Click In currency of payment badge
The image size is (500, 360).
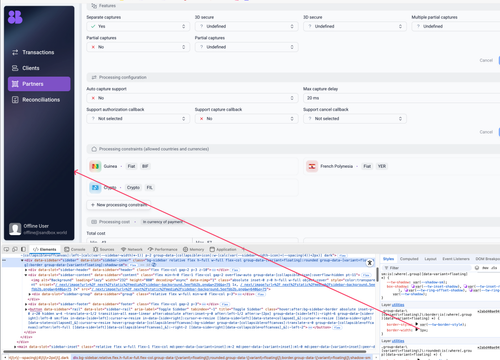coord(163,222)
